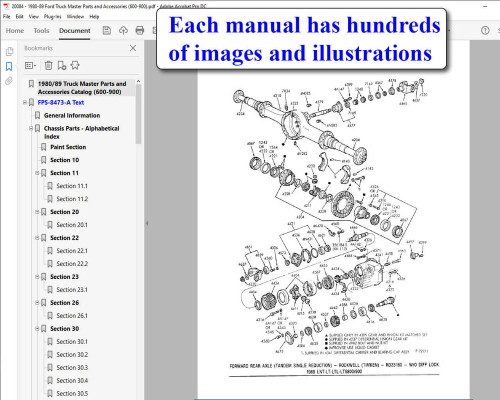This screenshot has height=400, width=500.
Task: Click the find bookmark icon with the star
Action: [x=75, y=65]
